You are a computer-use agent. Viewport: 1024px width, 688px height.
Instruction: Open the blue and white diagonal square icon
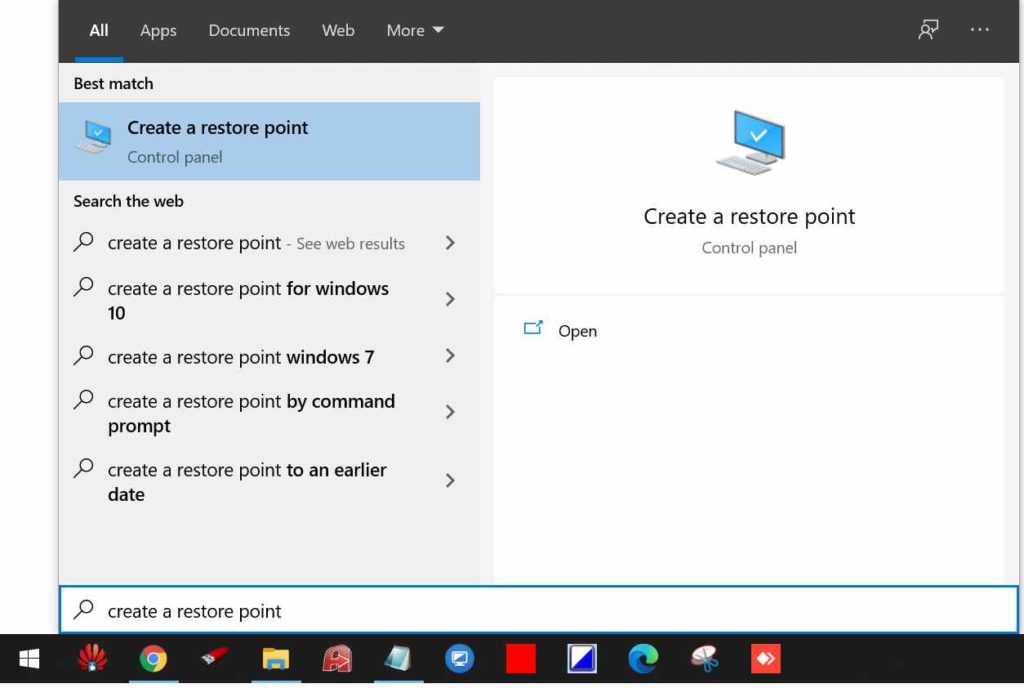(x=582, y=659)
